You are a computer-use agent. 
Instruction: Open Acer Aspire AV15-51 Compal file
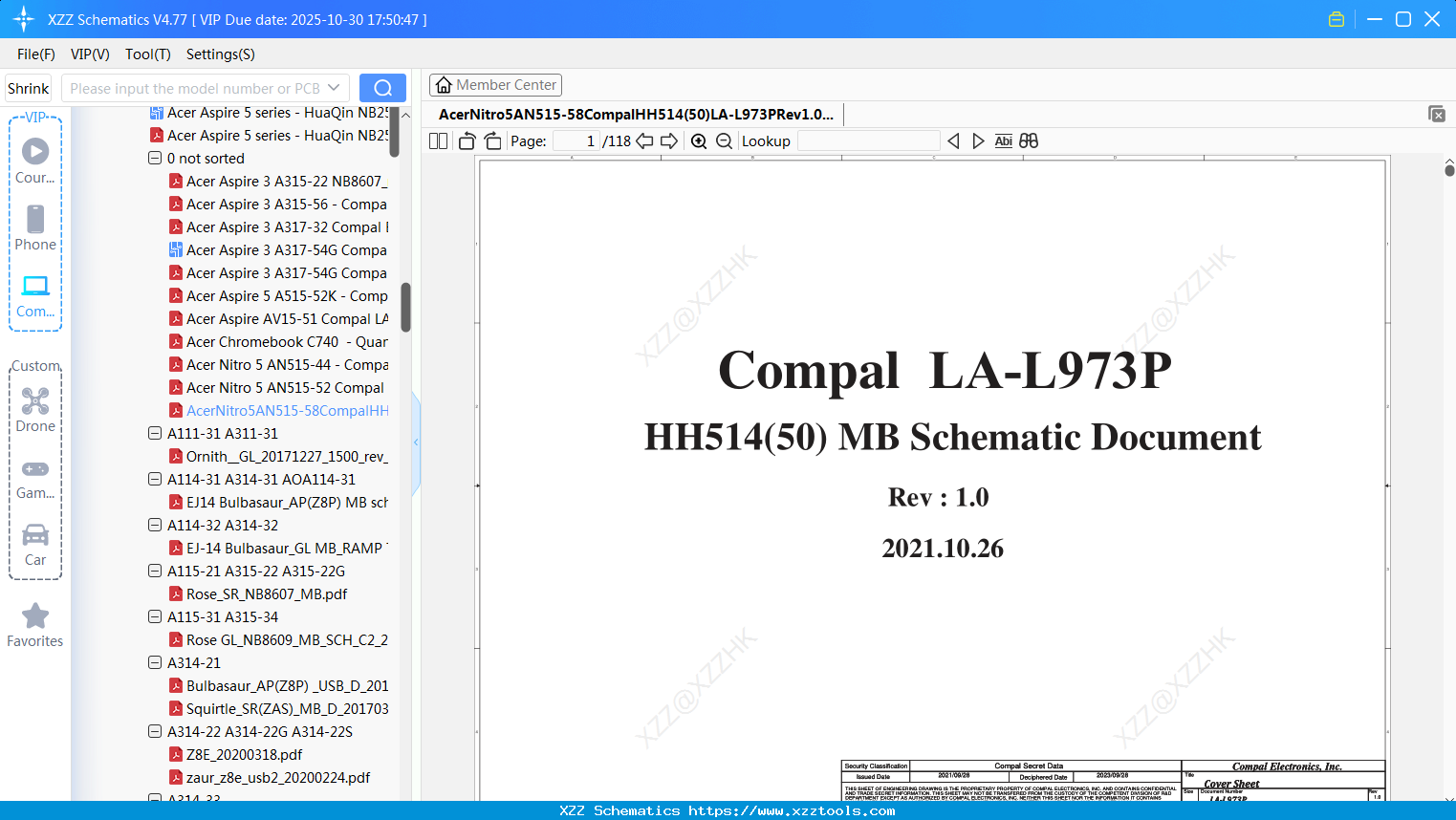click(278, 319)
